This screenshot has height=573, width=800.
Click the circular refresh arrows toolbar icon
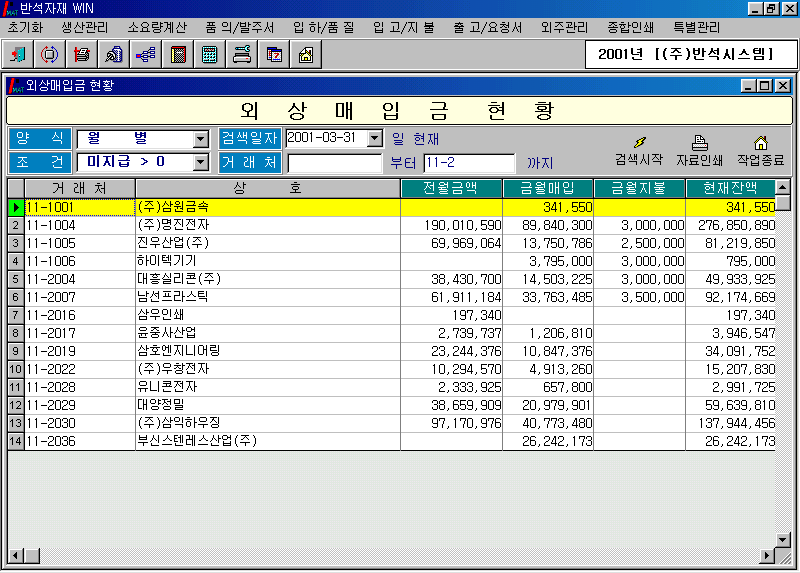(49, 54)
